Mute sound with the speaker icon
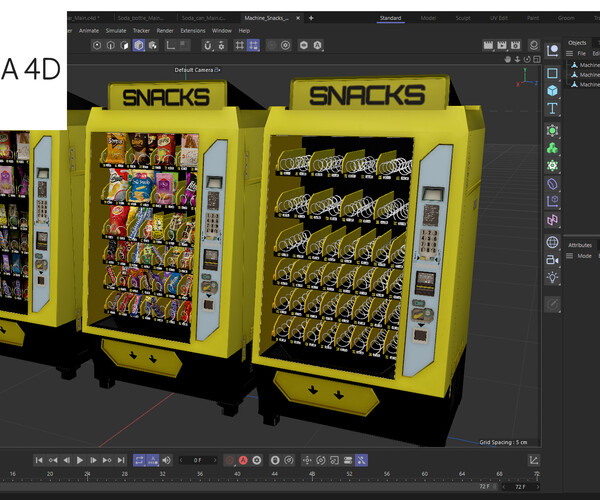This screenshot has height=500, width=600. pos(167,460)
